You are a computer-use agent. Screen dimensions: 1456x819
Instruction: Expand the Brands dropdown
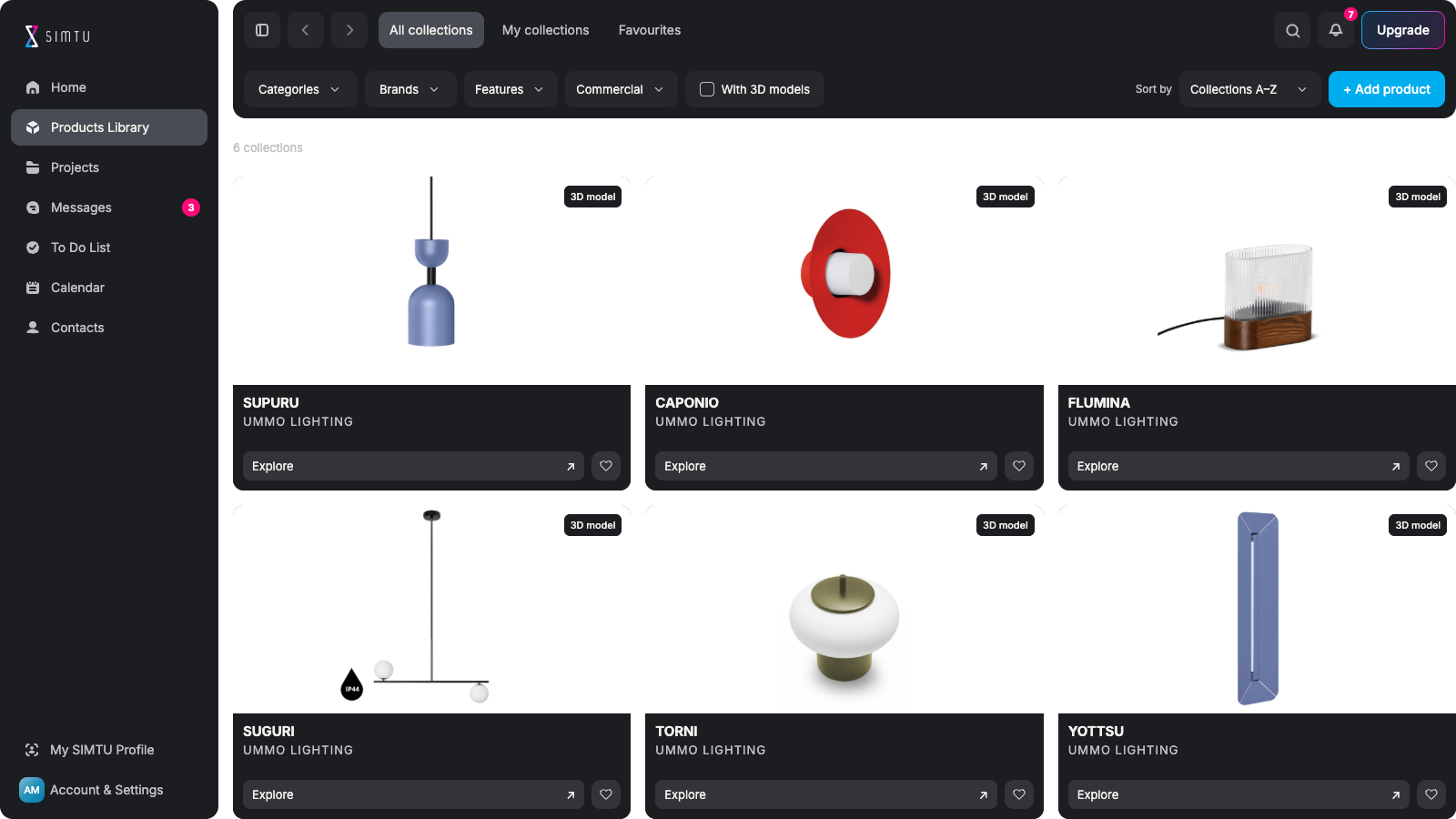[x=410, y=89]
